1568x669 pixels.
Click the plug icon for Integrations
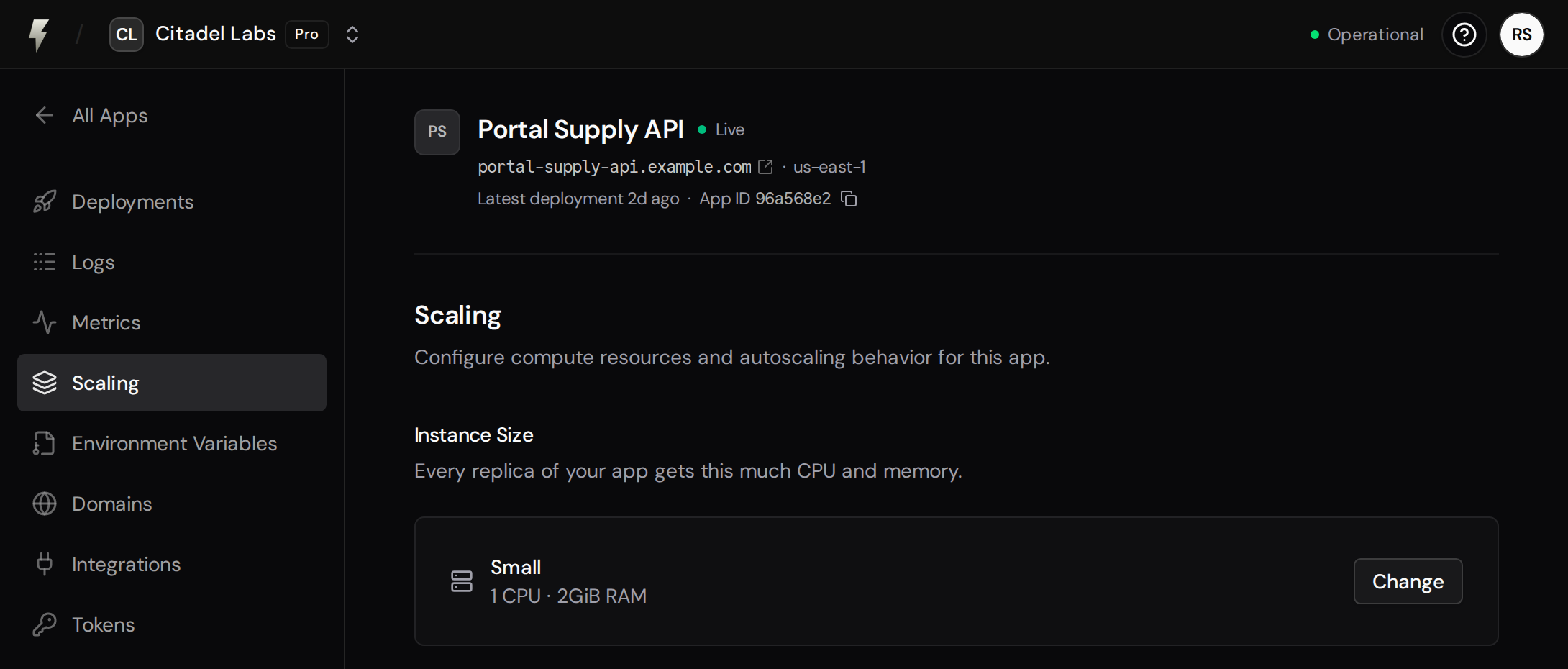pyautogui.click(x=45, y=564)
